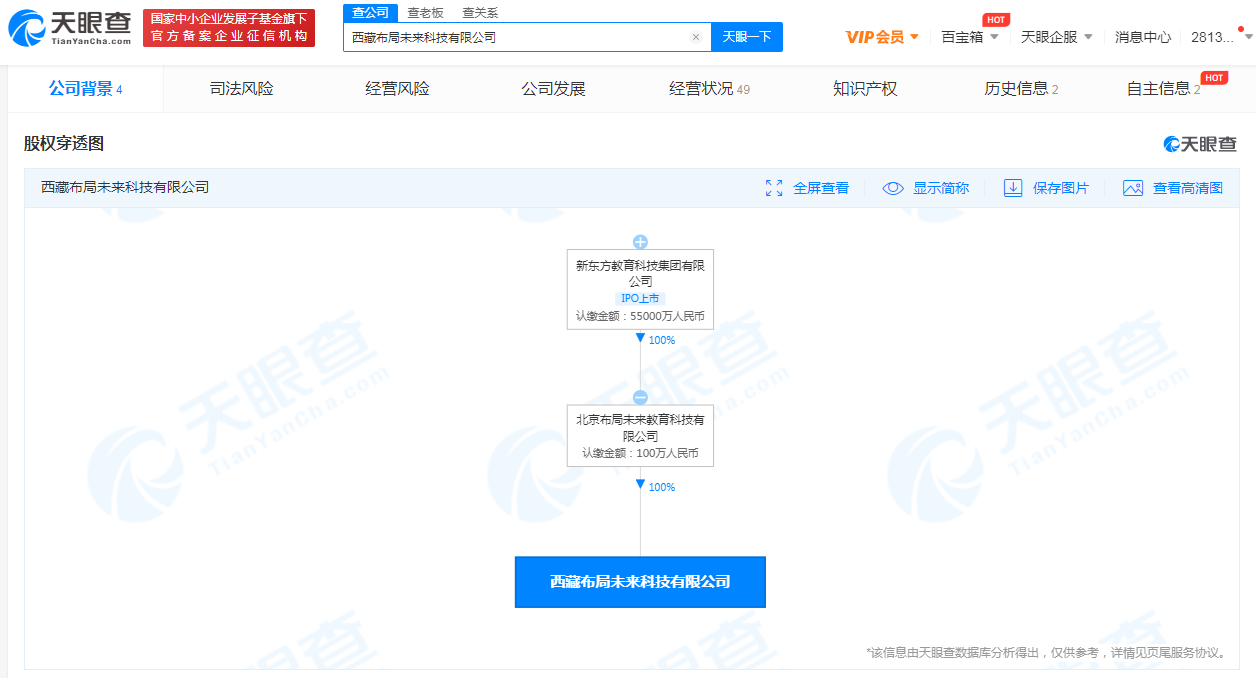This screenshot has width=1256, height=678.
Task: Click the TianYanCha logo at top left
Action: [70, 28]
